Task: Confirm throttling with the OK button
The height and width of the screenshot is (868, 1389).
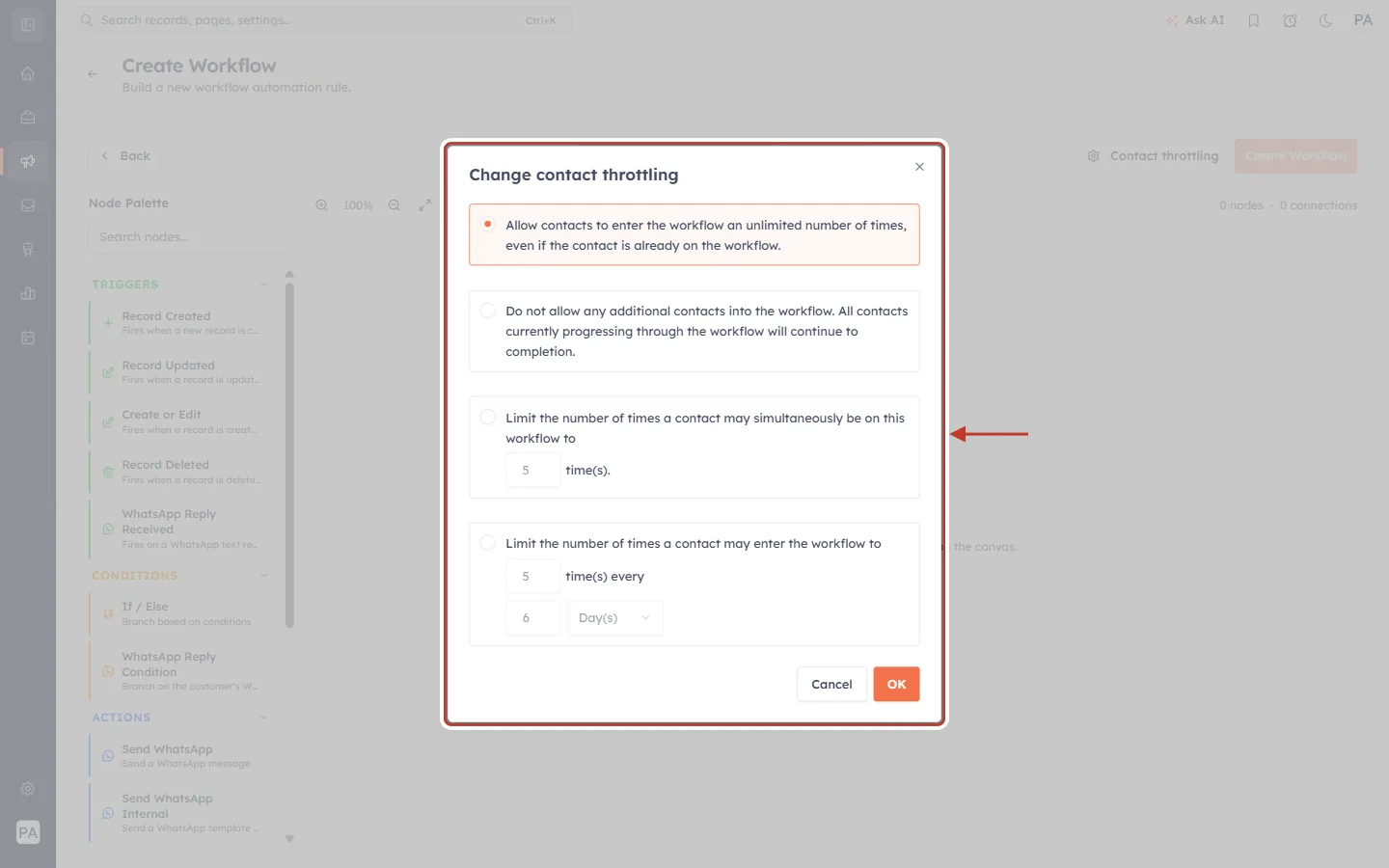Action: (896, 684)
